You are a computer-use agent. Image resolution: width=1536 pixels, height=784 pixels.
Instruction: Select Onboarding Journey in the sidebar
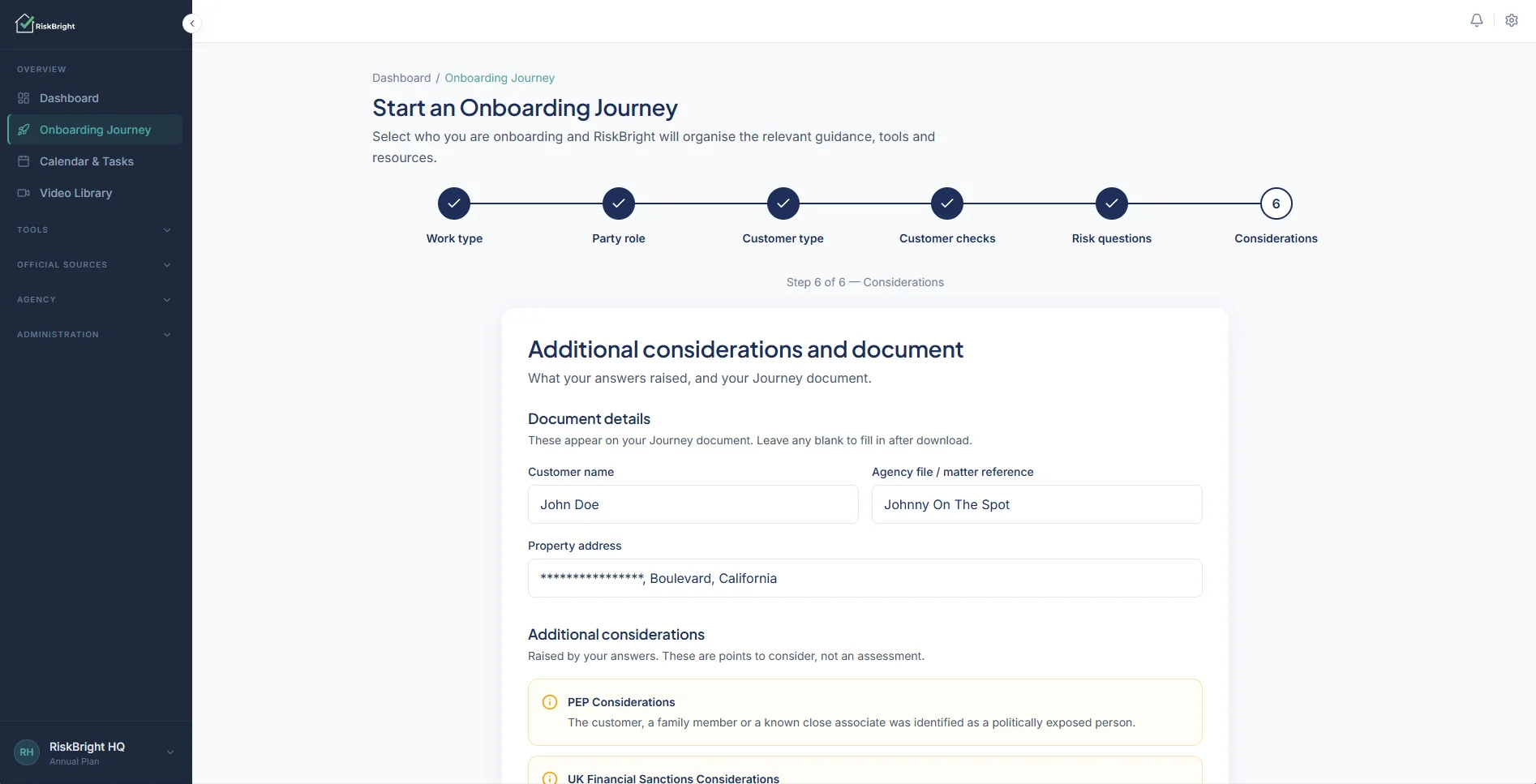(x=96, y=130)
